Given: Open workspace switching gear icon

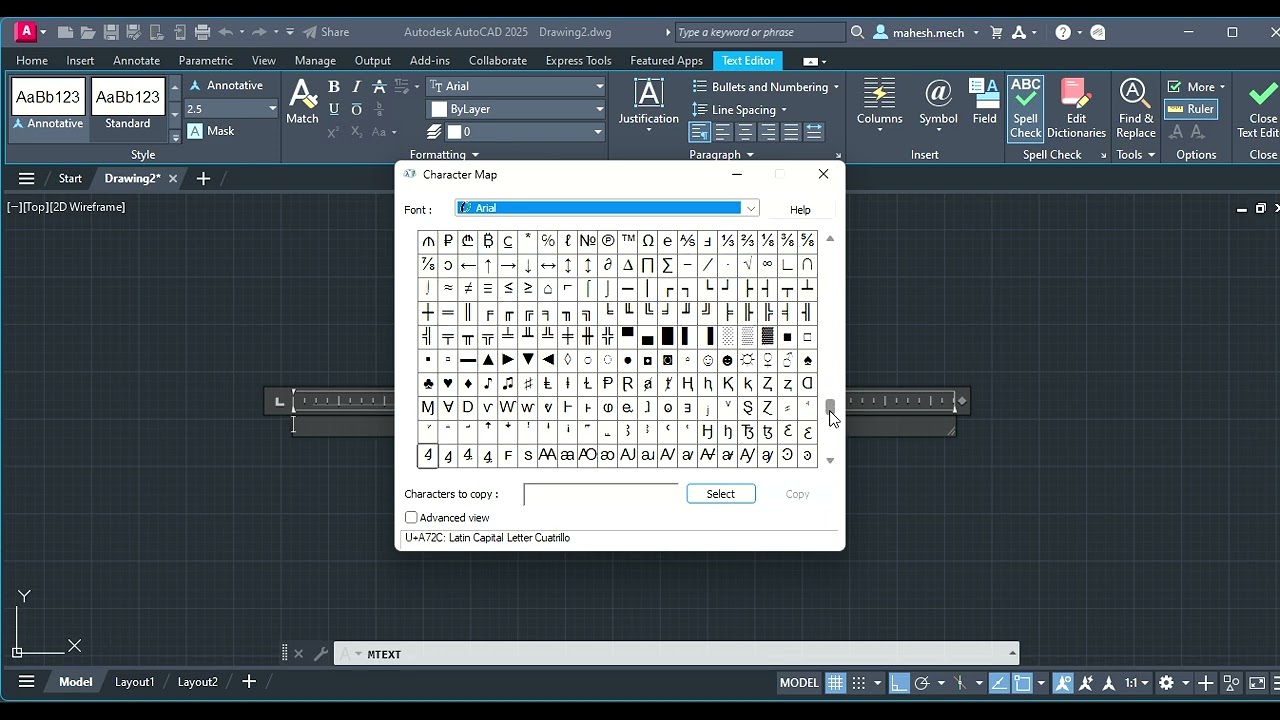Looking at the screenshot, I should pyautogui.click(x=1166, y=683).
